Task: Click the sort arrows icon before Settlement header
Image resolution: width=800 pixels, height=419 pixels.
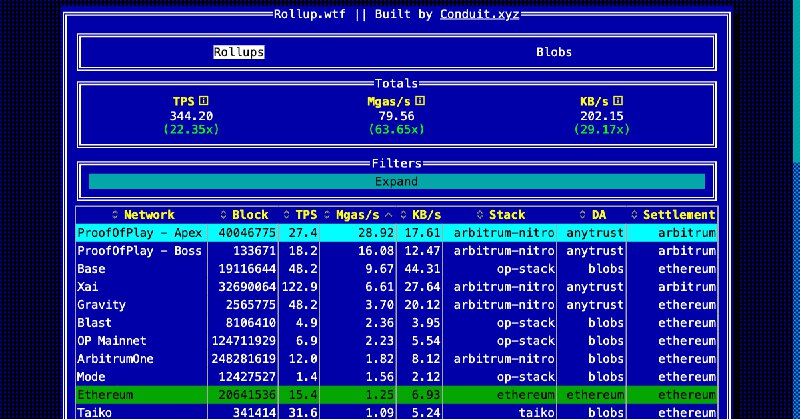Action: click(635, 215)
